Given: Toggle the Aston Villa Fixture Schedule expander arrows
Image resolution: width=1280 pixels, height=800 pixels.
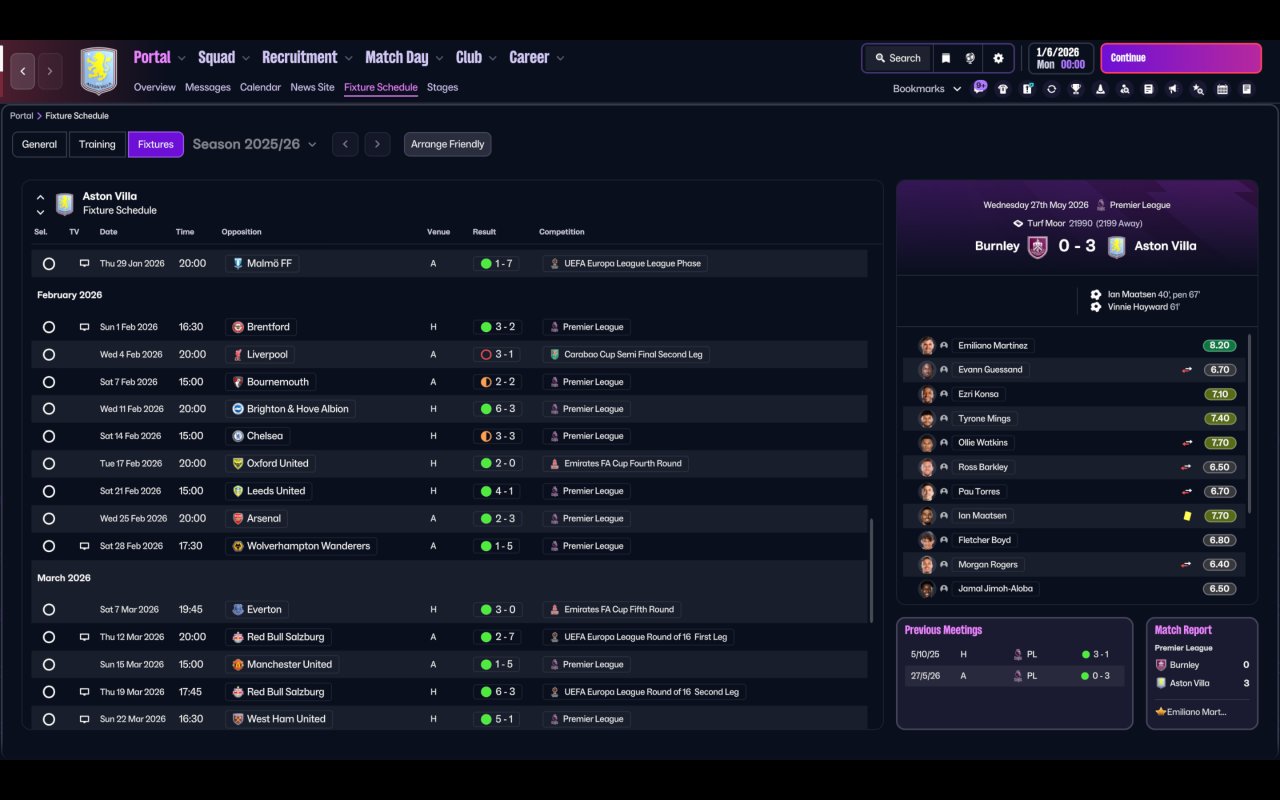Looking at the screenshot, I should pos(40,204).
